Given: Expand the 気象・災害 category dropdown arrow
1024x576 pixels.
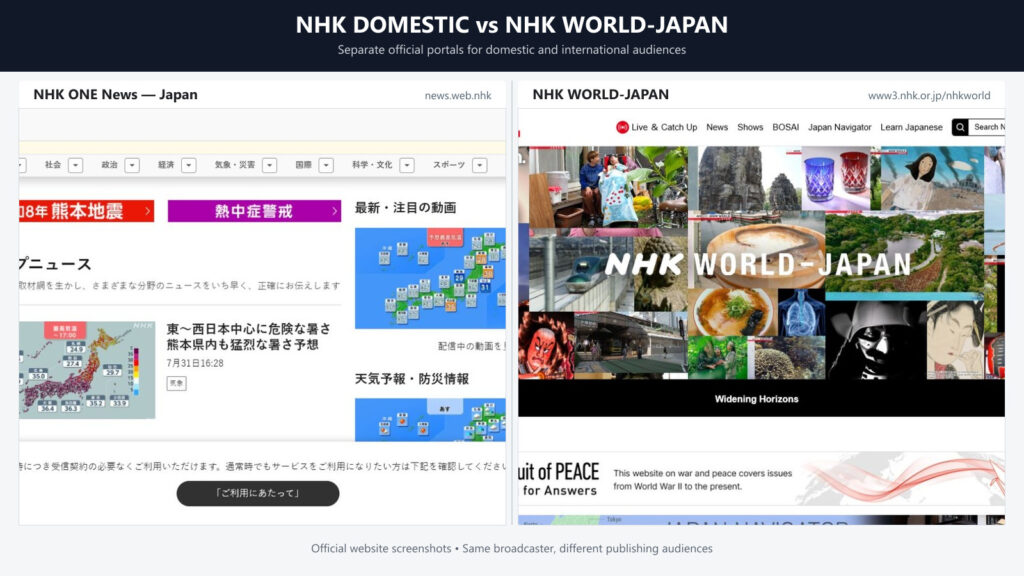Looking at the screenshot, I should point(269,165).
